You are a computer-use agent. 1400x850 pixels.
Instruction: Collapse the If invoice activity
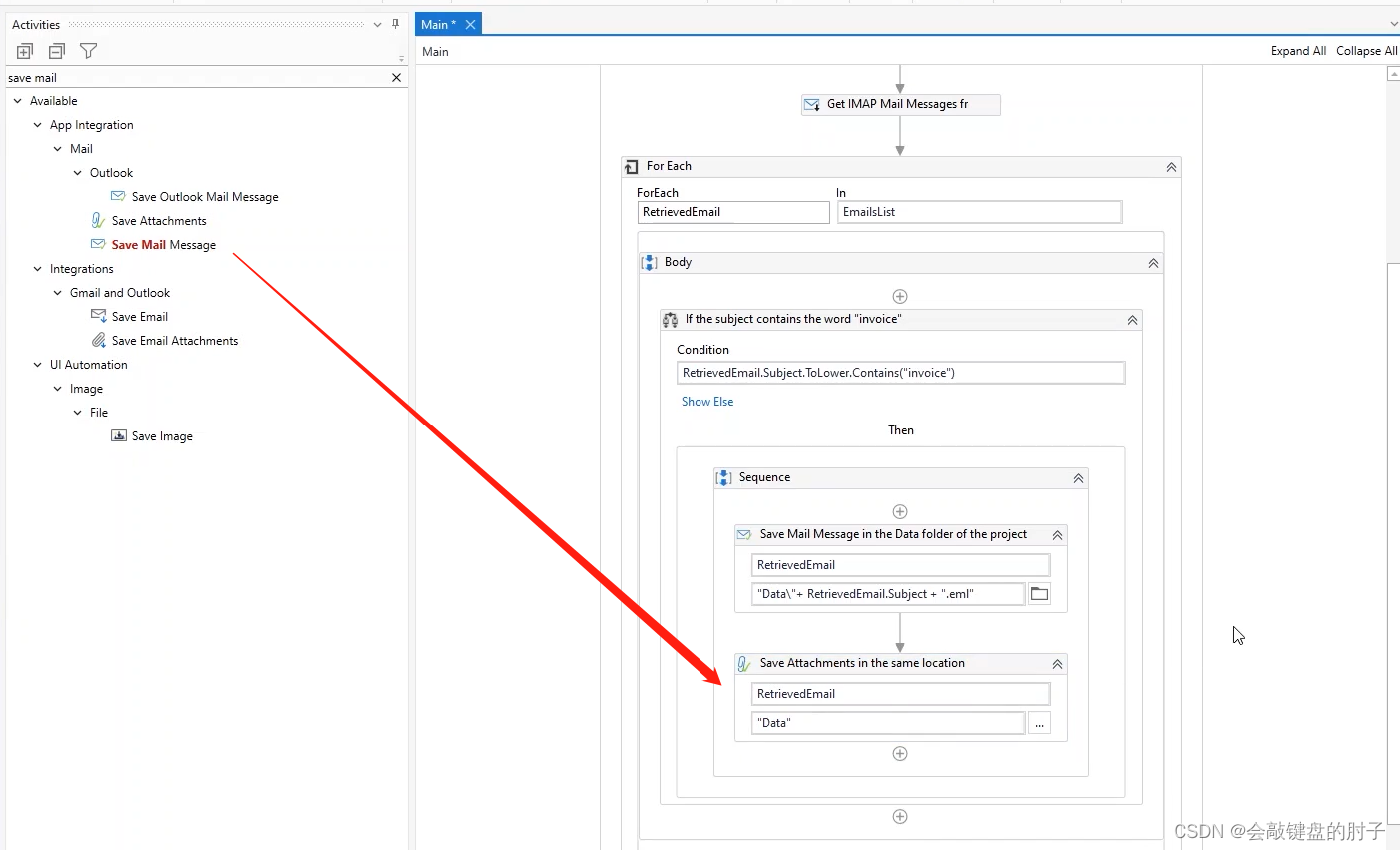click(x=1132, y=320)
